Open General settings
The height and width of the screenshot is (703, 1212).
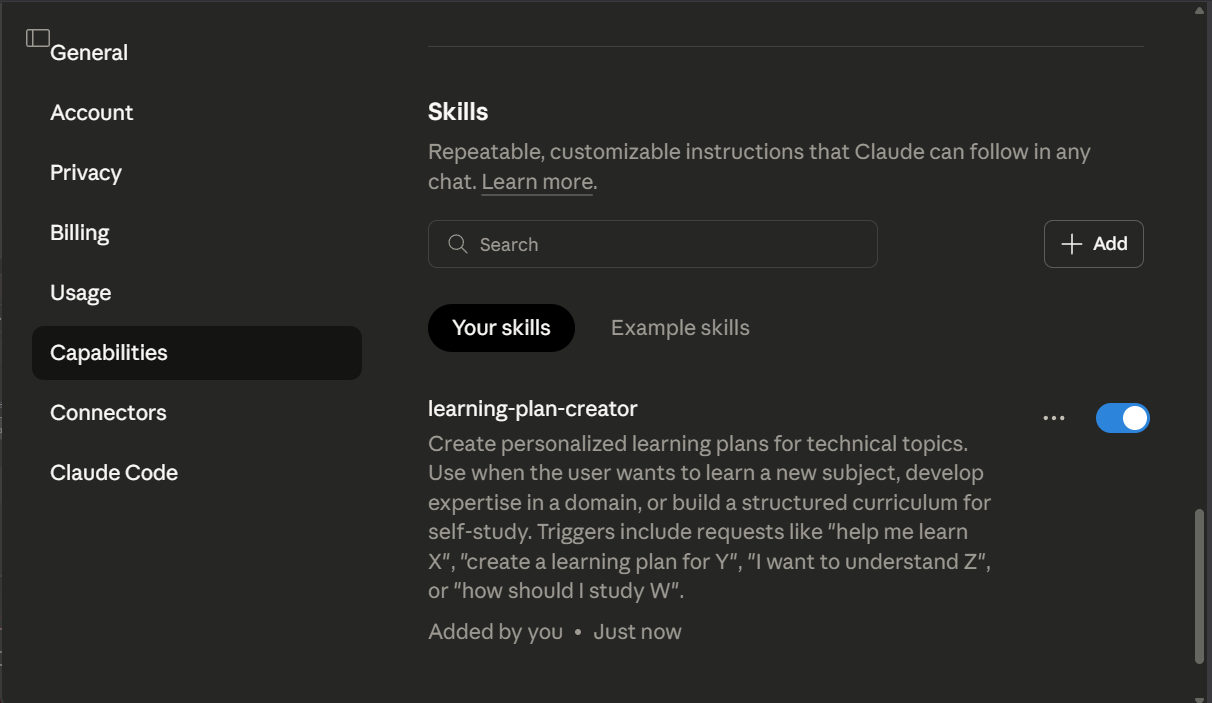point(89,53)
